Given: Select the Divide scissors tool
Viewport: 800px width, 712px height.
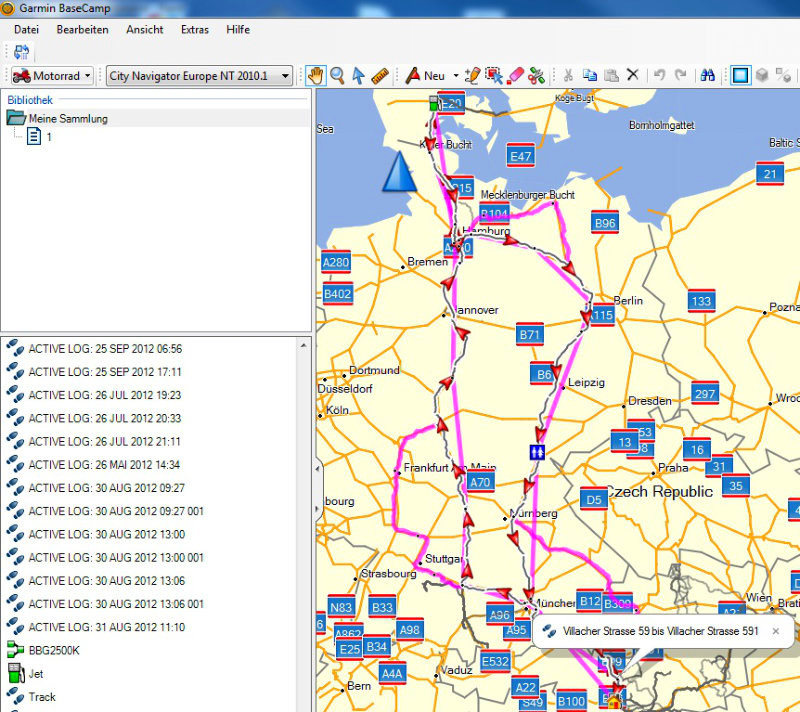Looking at the screenshot, I should (x=536, y=76).
